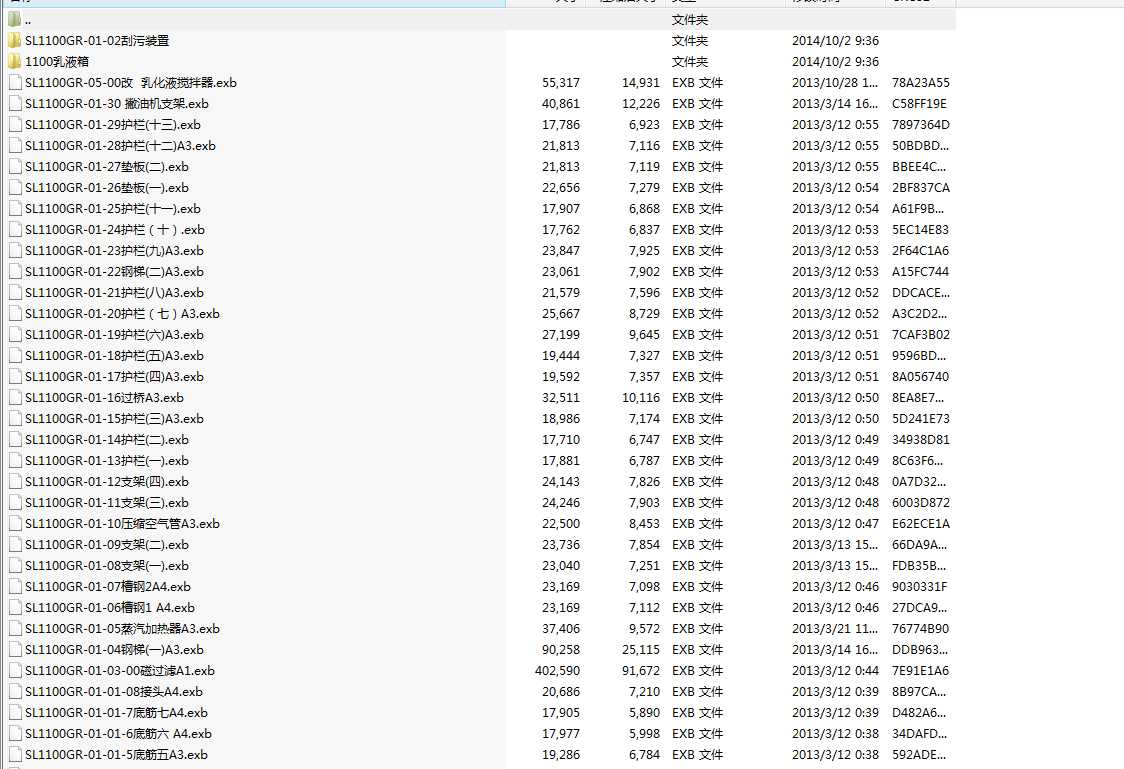
Task: Click the file icon of SL1100GR-01-26垫板(一).exb
Action: coord(15,188)
